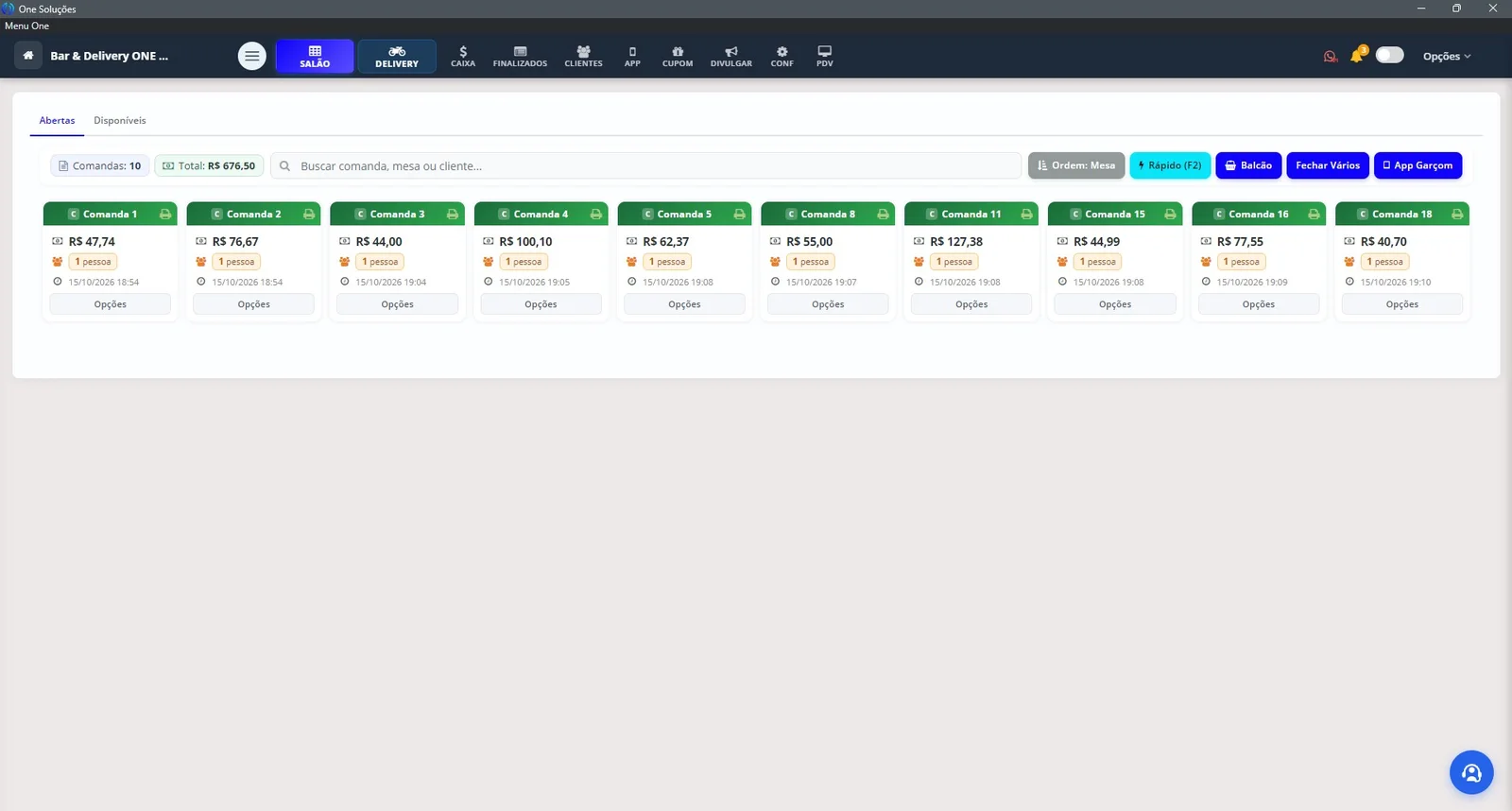Screen dimensions: 1512x811
Task: Open the Caixa cash register
Action: coord(463,57)
